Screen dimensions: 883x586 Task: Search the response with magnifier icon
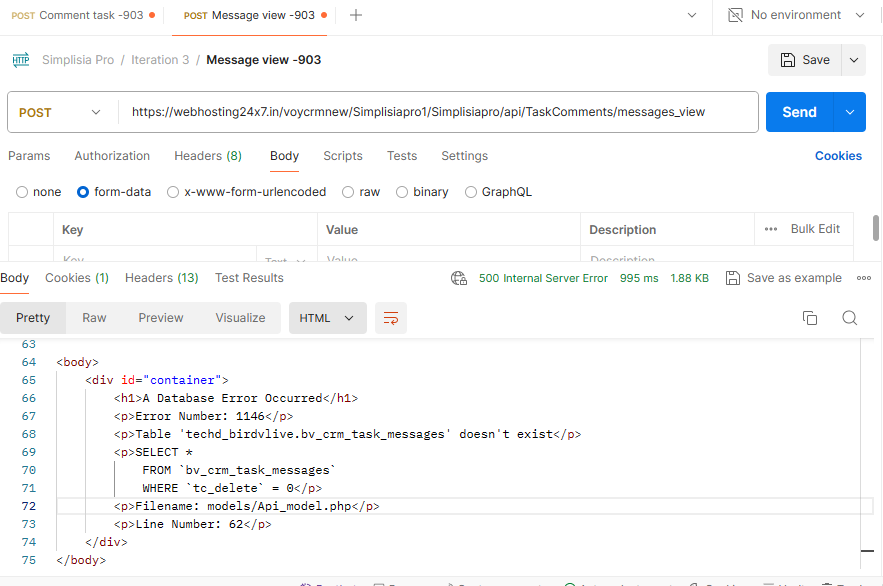tap(849, 318)
